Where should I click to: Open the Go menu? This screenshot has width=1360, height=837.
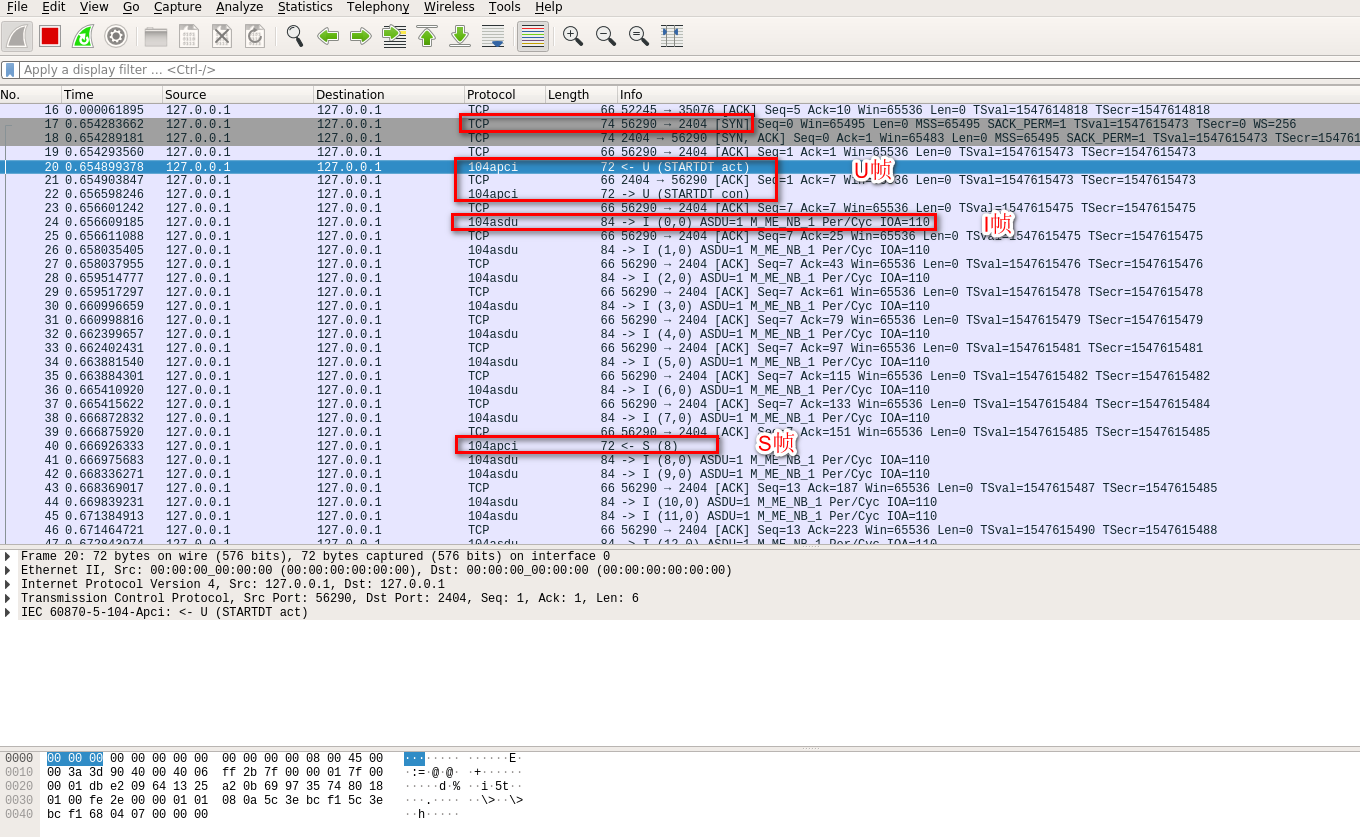131,7
